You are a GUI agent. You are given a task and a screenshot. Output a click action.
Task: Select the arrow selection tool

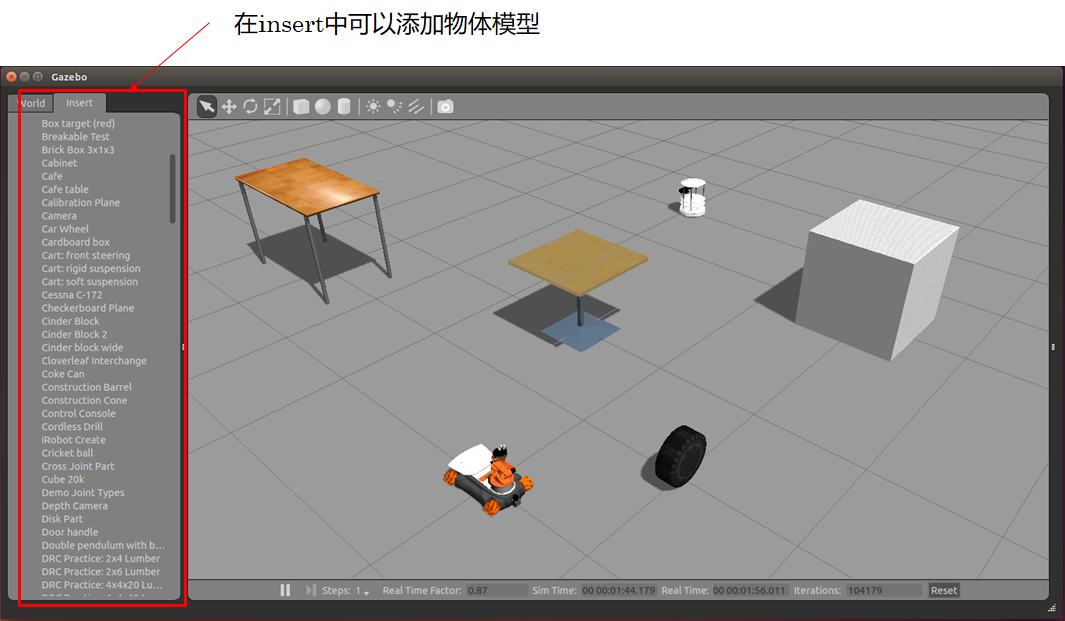[x=206, y=106]
